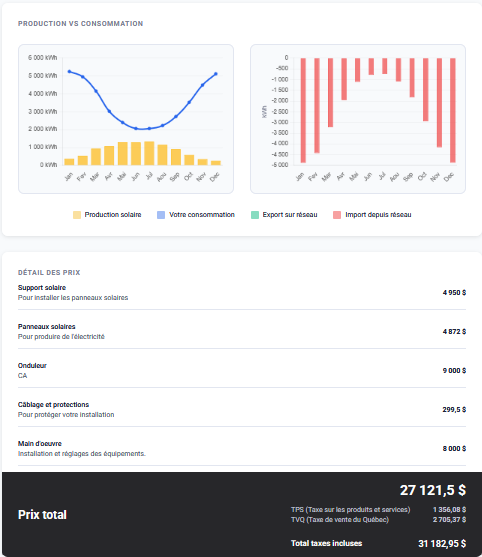Click the Pour protéger votre installation description
The width and height of the screenshot is (482, 557).
pos(66,415)
